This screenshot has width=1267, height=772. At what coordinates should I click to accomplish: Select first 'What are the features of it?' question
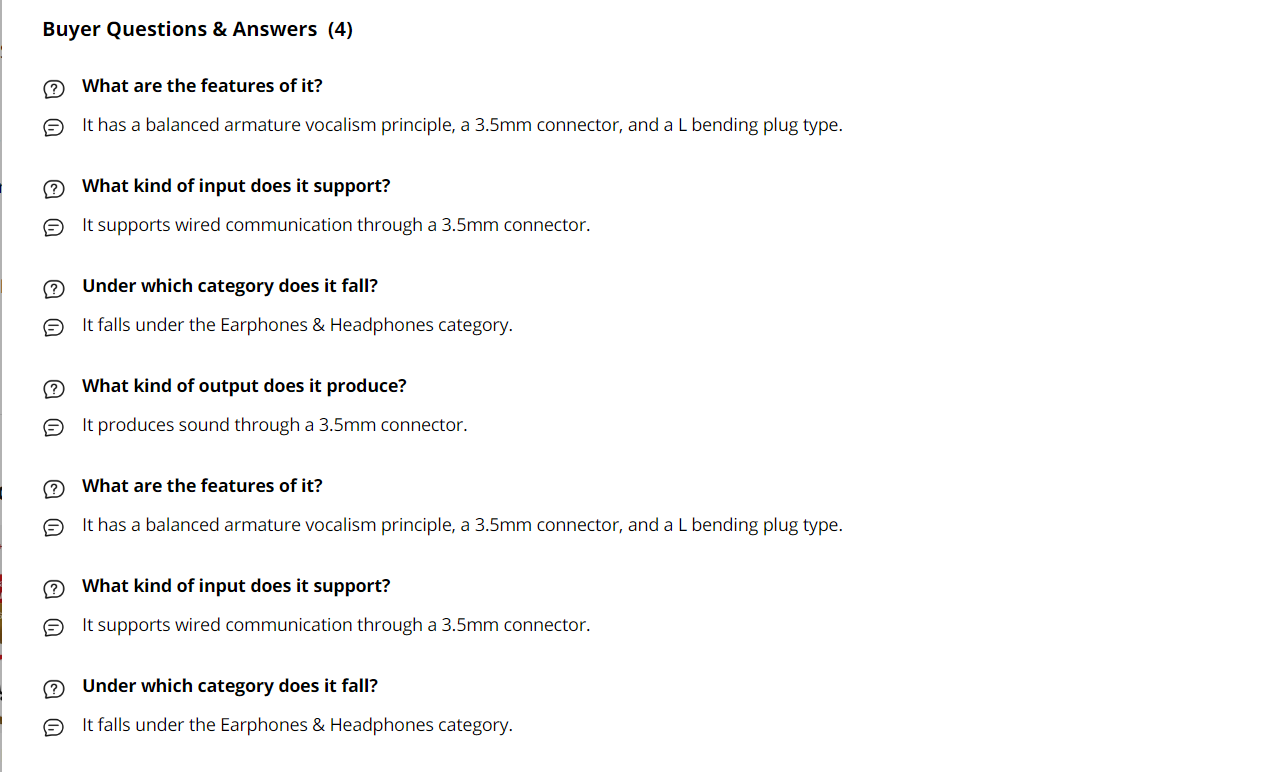click(202, 86)
